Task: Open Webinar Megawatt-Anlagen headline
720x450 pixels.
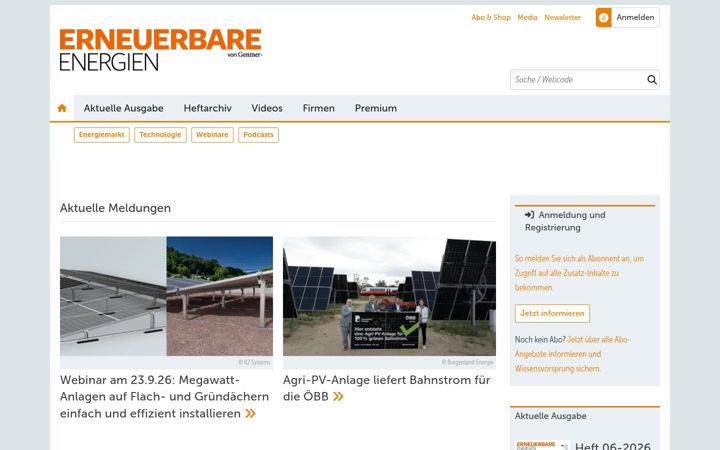Action: click(x=164, y=397)
